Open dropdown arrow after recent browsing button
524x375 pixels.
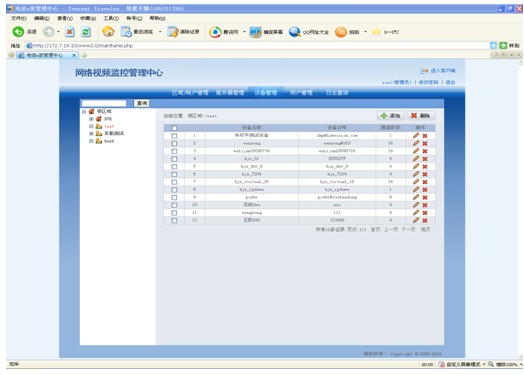tap(160, 32)
